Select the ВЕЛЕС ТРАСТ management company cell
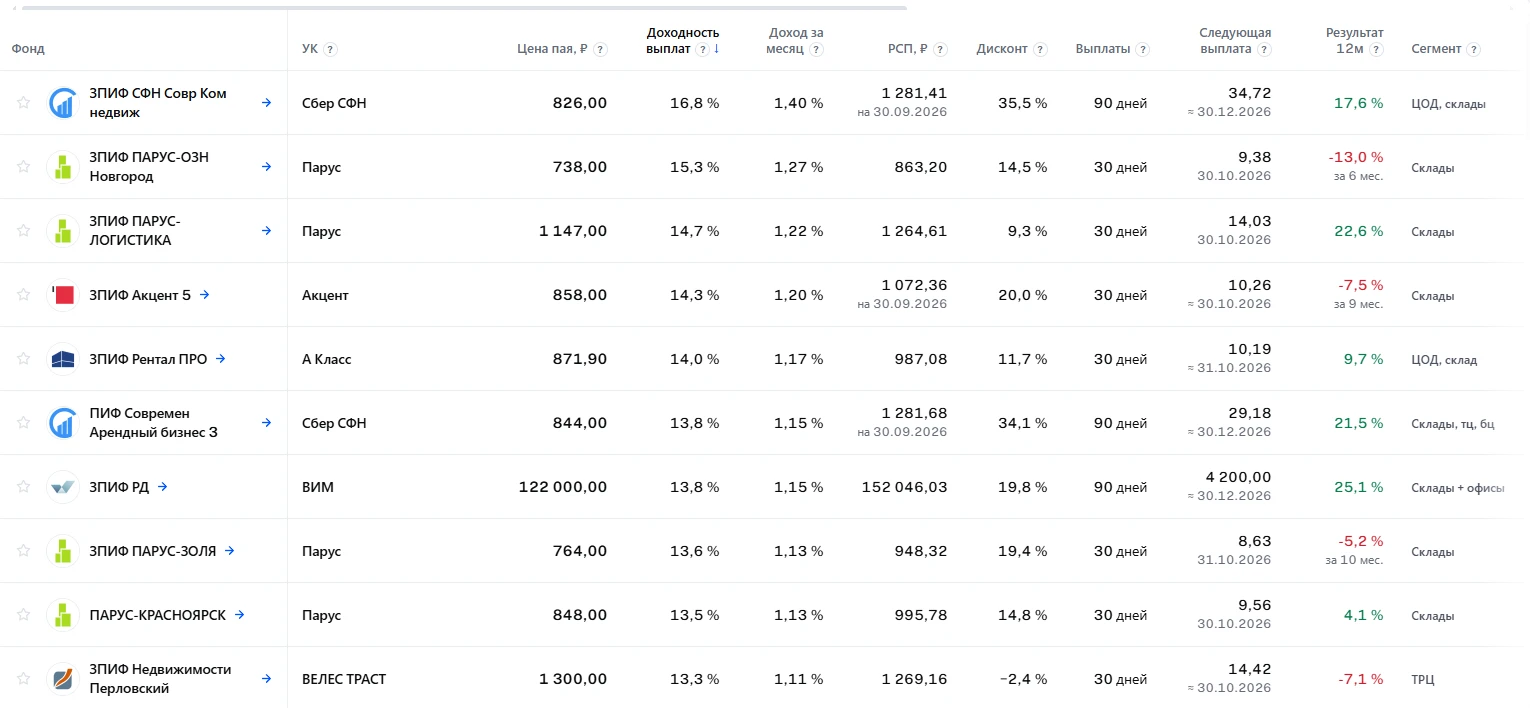This screenshot has width=1530, height=708. click(x=344, y=679)
